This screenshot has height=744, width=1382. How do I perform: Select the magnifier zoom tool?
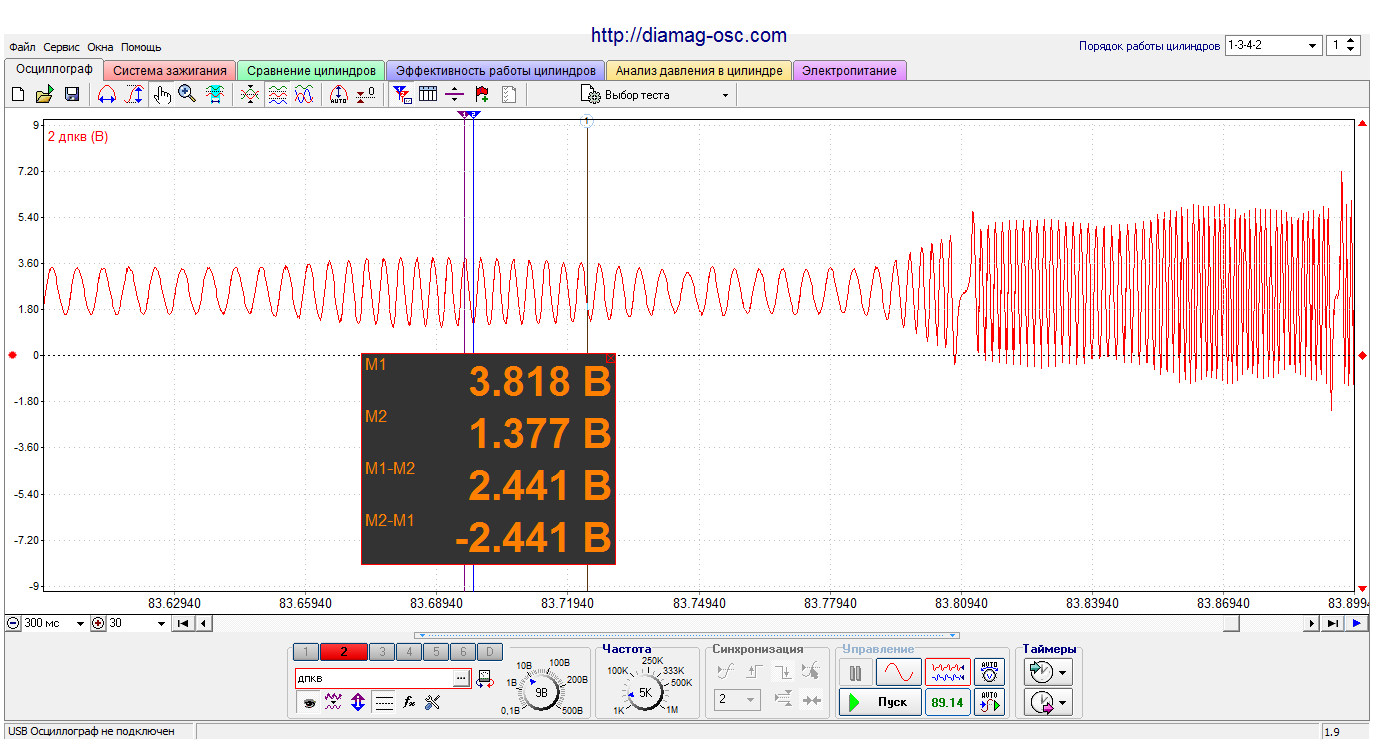[x=187, y=94]
